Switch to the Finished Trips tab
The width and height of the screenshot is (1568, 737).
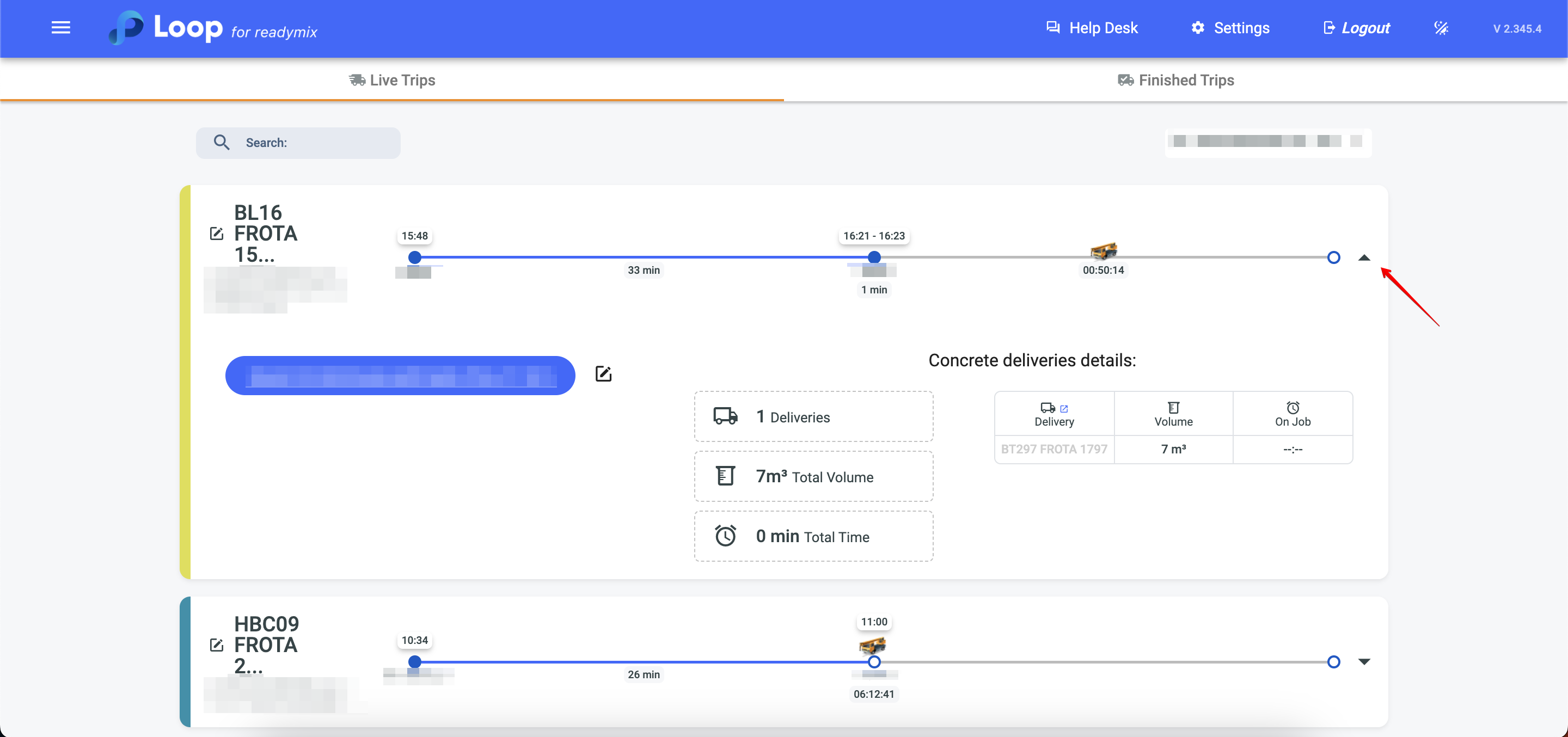pos(1175,81)
